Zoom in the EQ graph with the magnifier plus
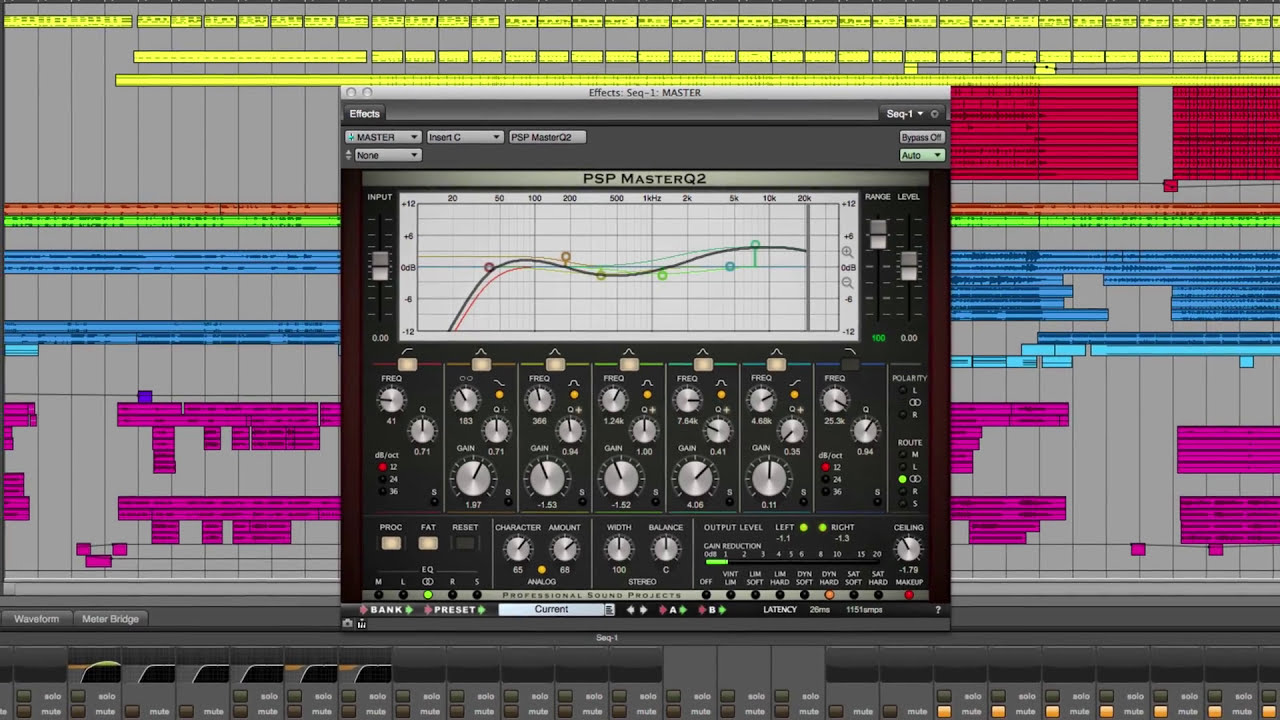The height and width of the screenshot is (720, 1280). (x=847, y=253)
